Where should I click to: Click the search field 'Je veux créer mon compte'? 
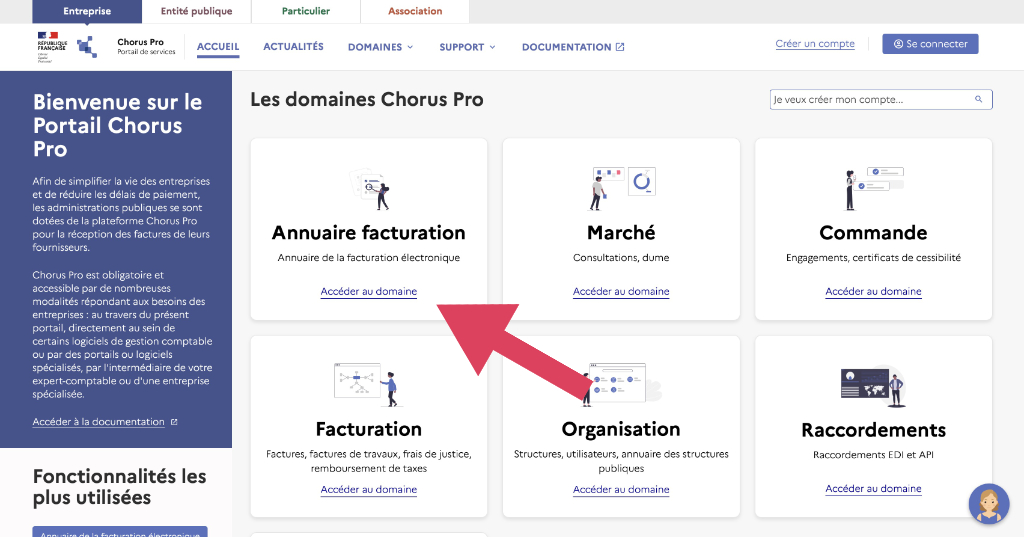(881, 99)
